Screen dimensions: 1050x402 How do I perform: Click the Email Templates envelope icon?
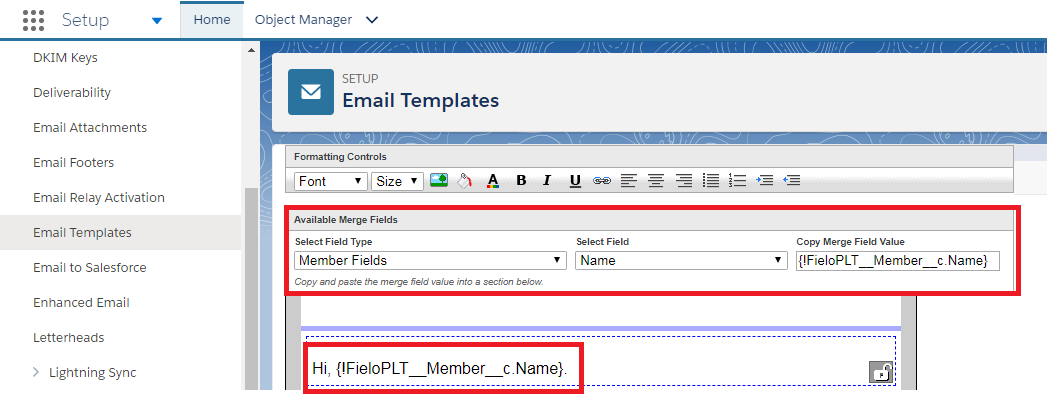tap(311, 92)
